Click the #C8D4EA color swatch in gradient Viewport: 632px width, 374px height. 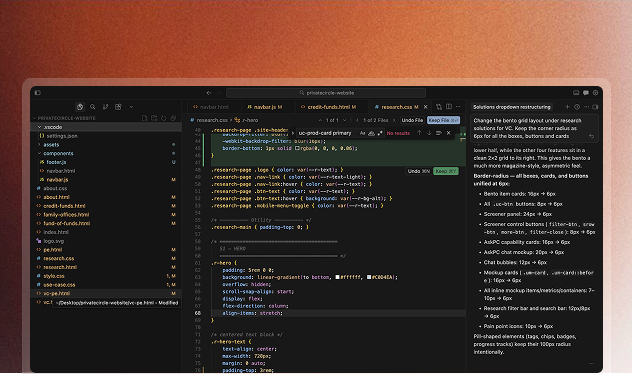tap(369, 277)
